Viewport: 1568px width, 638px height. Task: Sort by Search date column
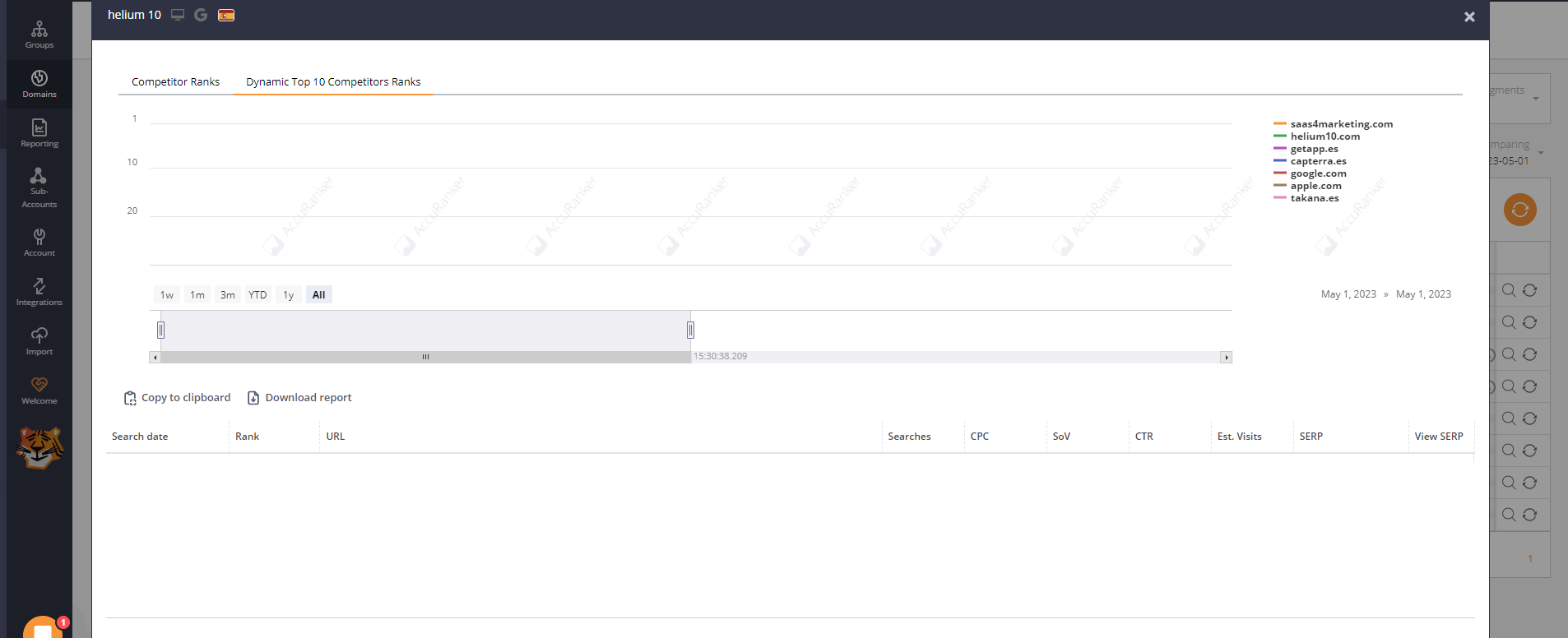coord(140,437)
